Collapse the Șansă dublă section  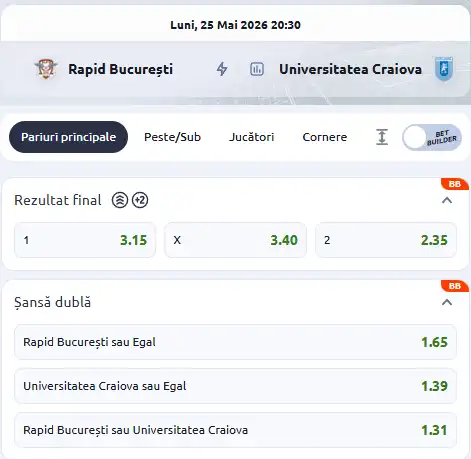pos(447,302)
